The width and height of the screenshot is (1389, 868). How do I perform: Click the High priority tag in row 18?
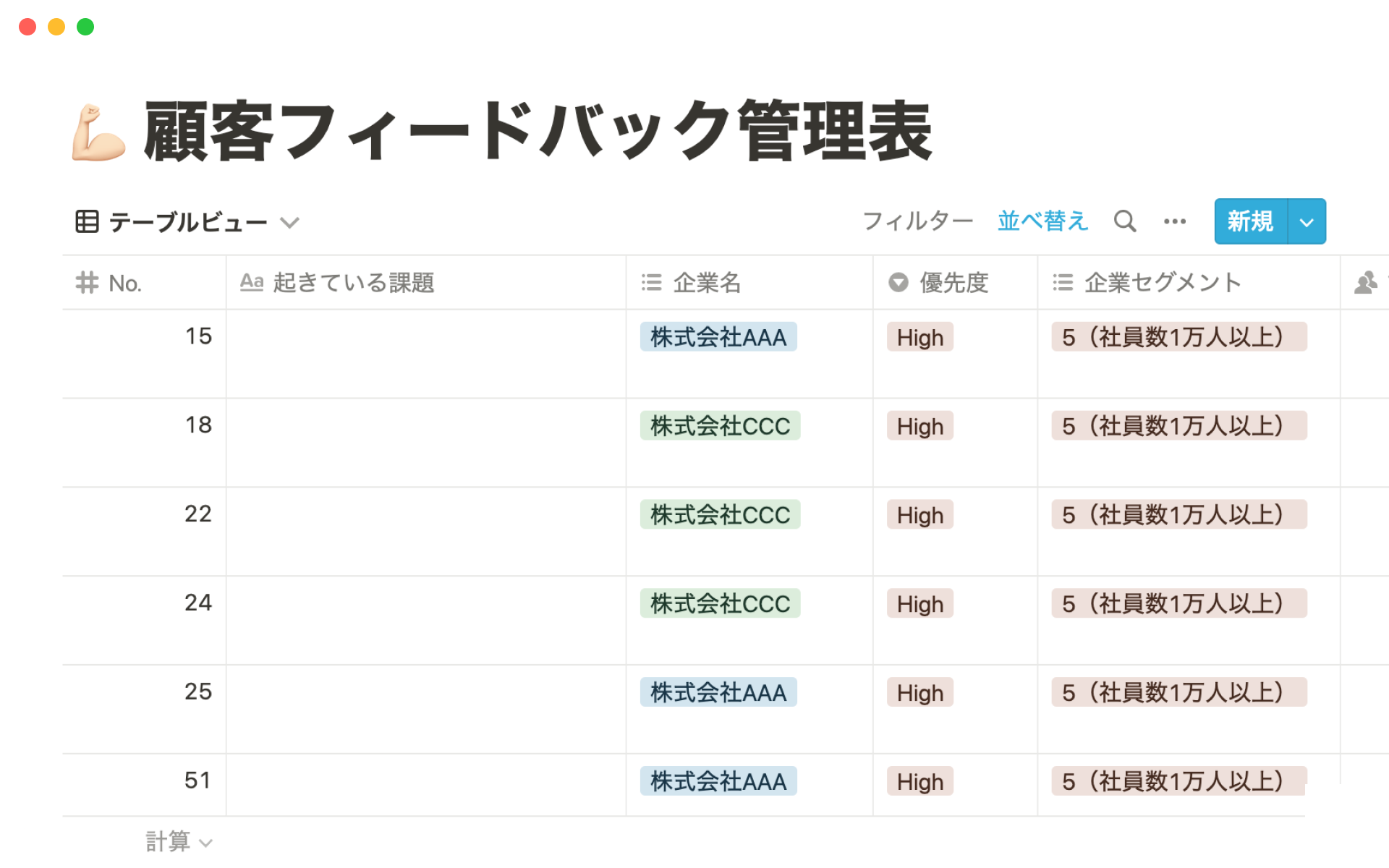tap(919, 426)
